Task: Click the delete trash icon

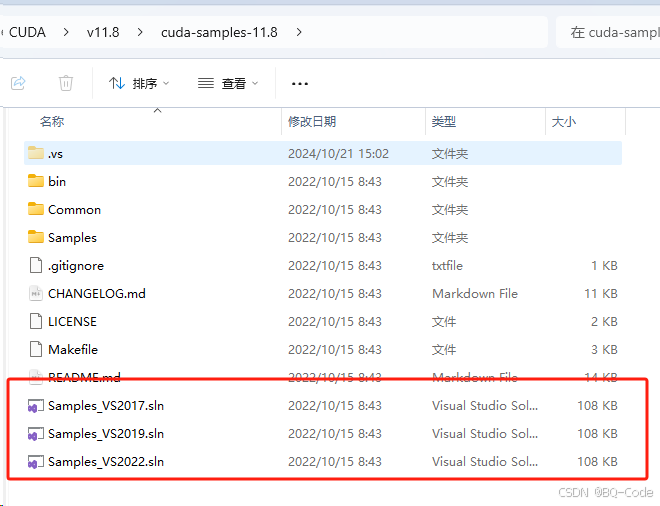Action: (x=66, y=83)
